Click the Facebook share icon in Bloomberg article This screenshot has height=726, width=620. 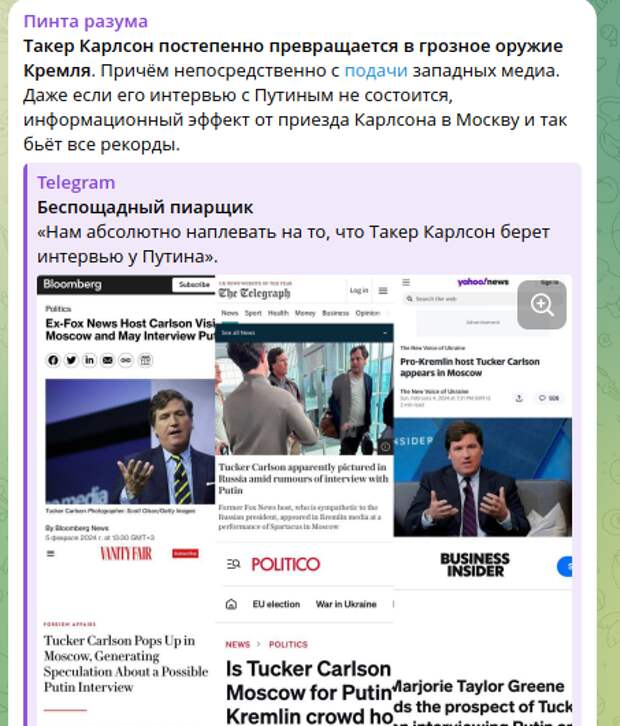click(x=53, y=360)
